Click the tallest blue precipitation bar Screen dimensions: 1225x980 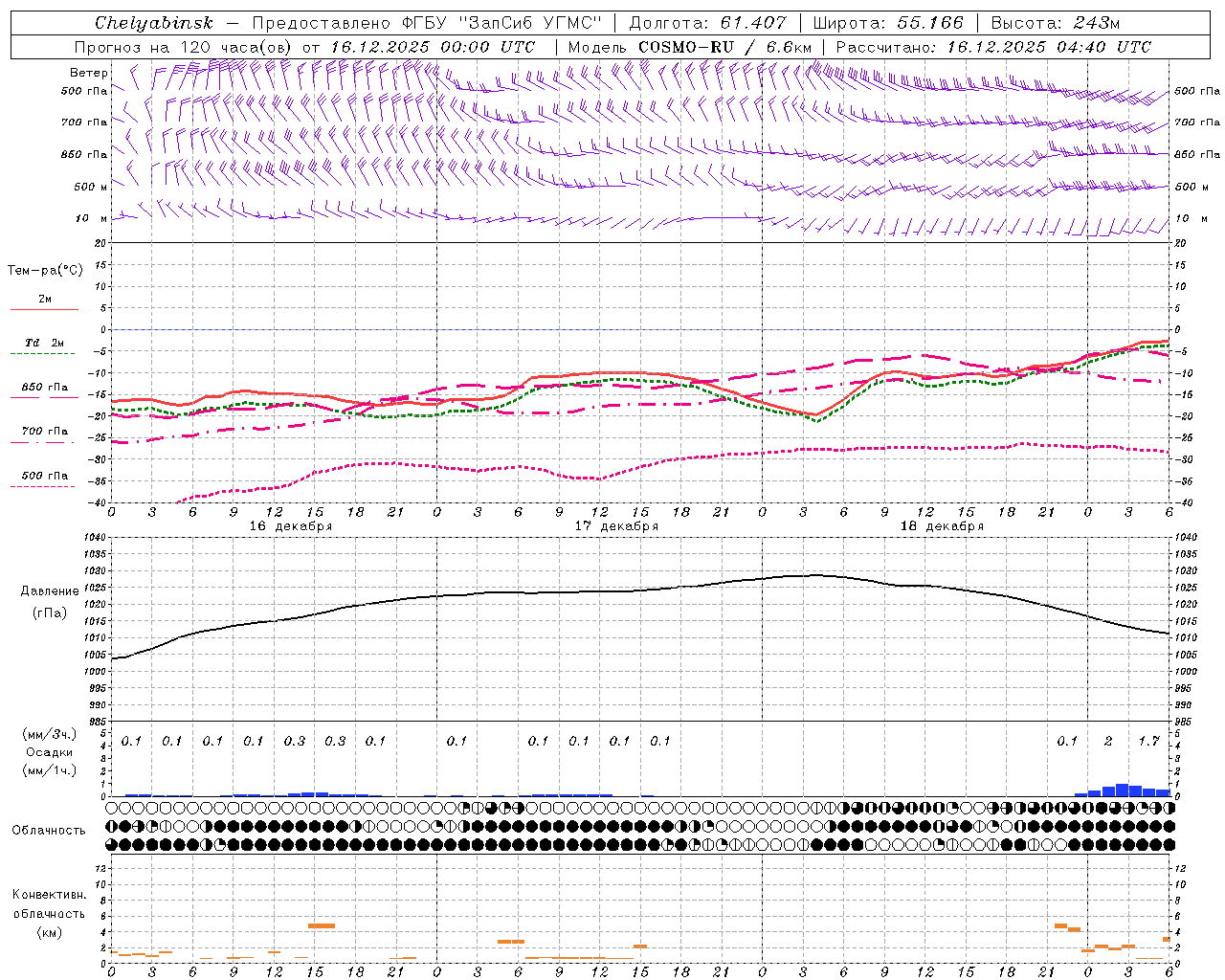1122,791
